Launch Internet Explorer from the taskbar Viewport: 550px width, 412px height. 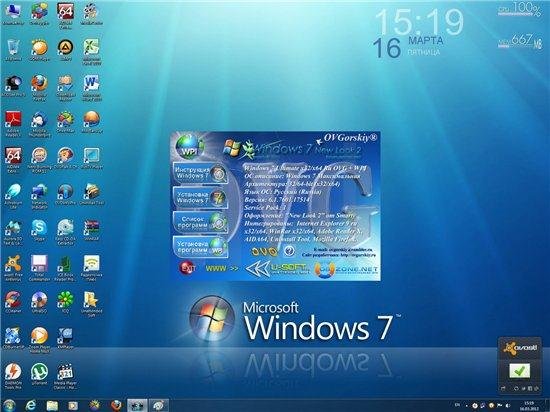click(31, 406)
